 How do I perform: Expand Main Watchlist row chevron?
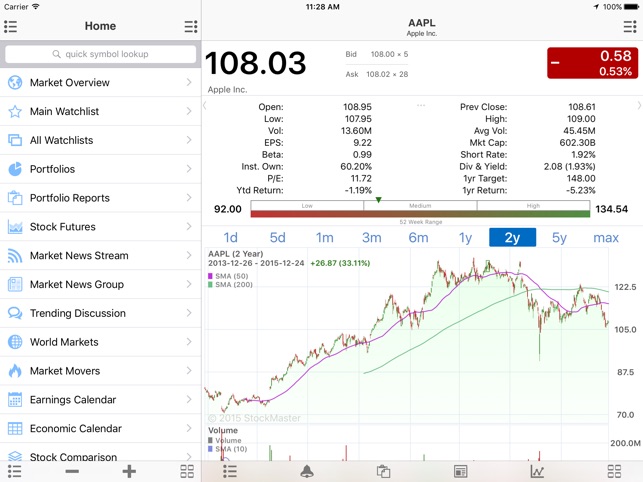coord(189,111)
